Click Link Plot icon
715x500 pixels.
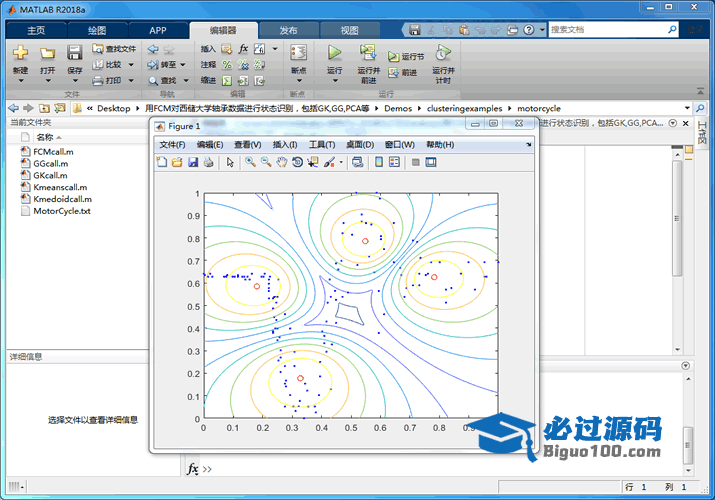(x=358, y=162)
